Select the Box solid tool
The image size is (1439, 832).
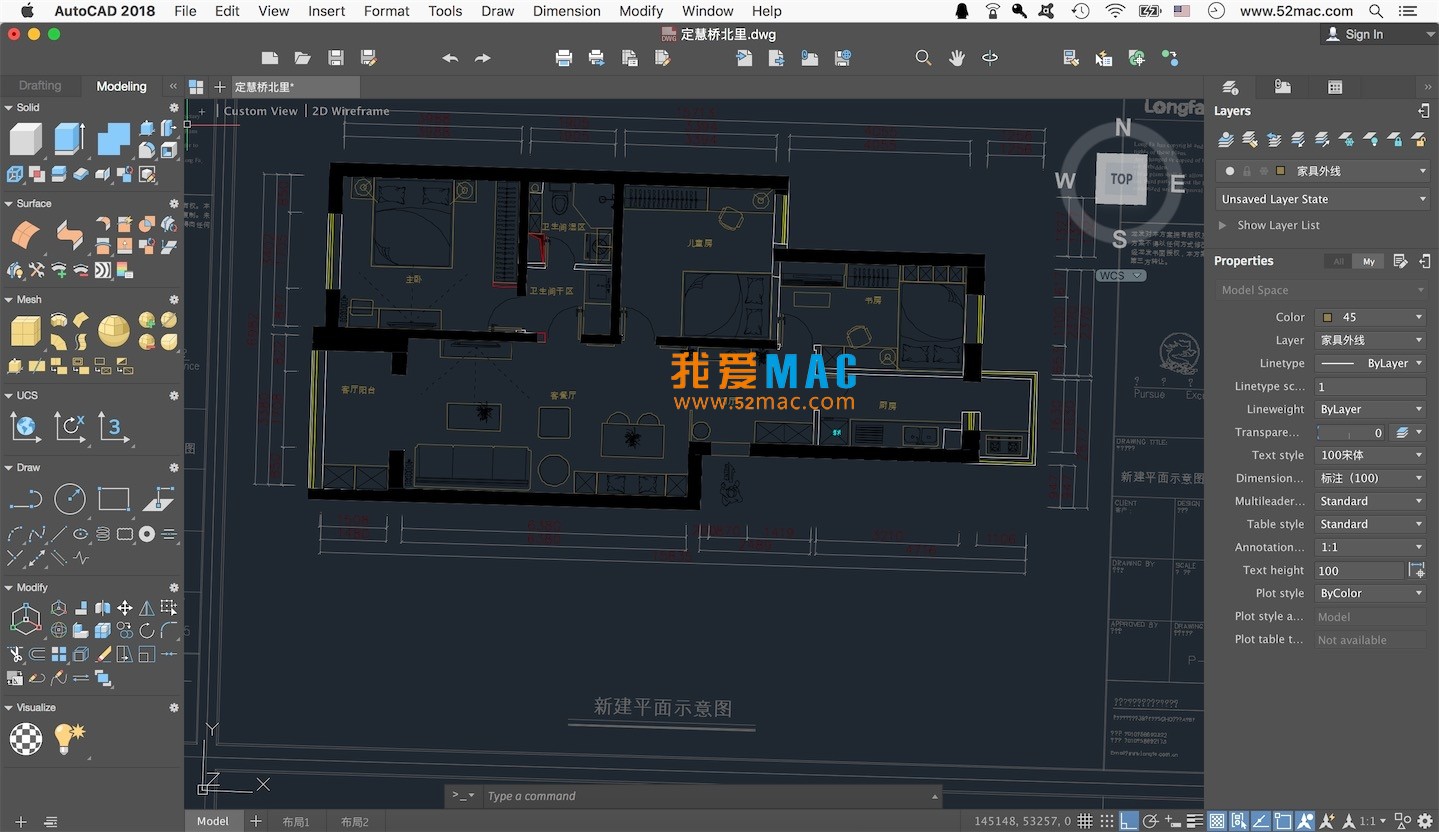(26, 139)
